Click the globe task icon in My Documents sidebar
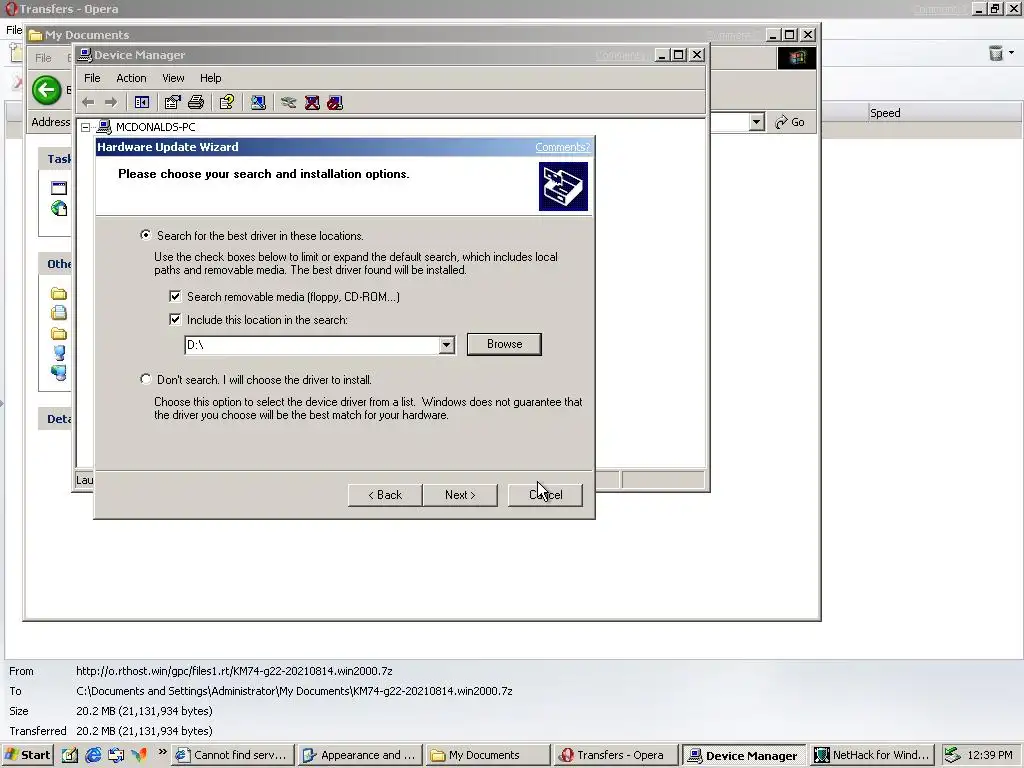 [59, 208]
